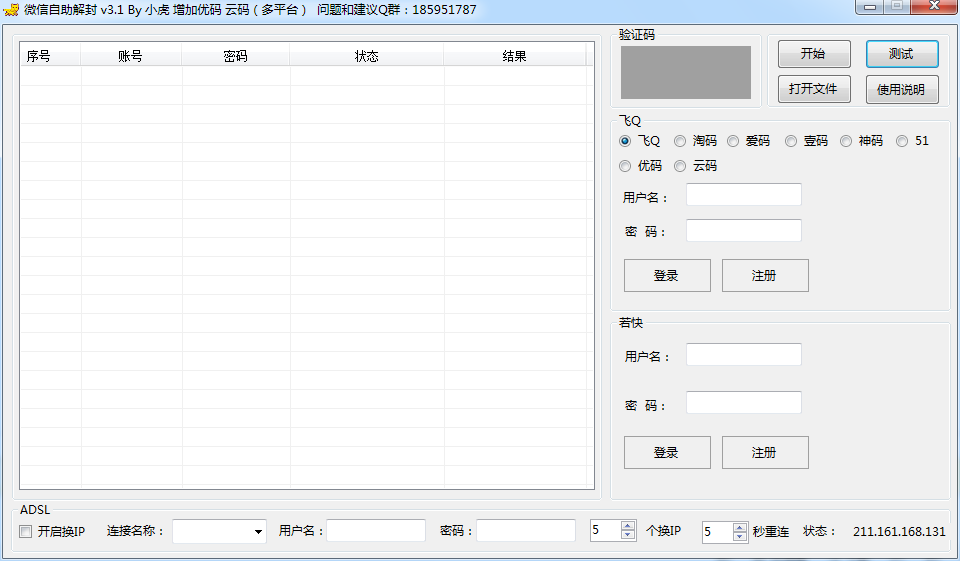
Task: Focus the 若快 用户名 input field
Action: click(x=743, y=355)
